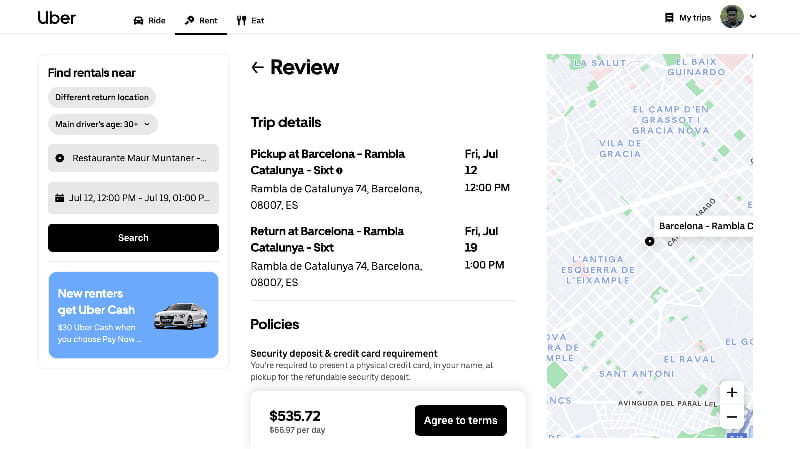Viewport: 800px width, 449px height.
Task: Open My trips
Action: 688,18
